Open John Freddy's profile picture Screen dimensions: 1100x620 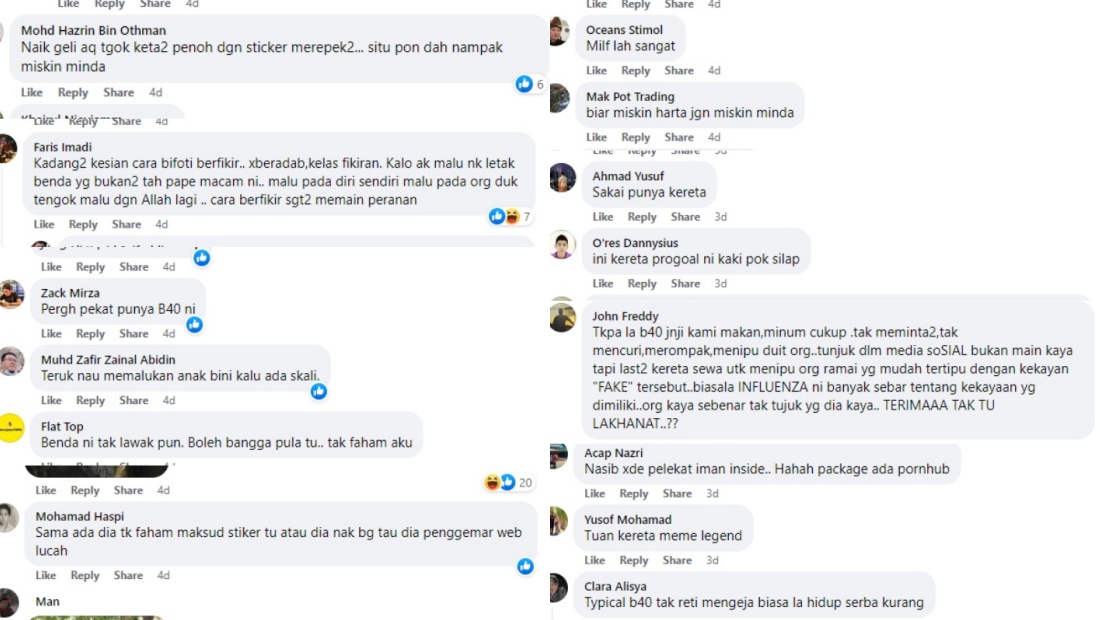(562, 318)
